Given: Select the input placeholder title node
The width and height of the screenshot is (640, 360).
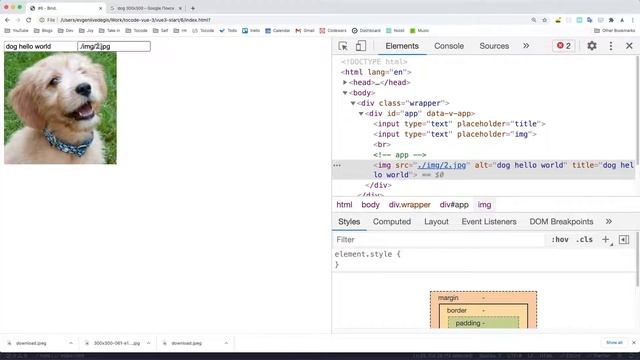Looking at the screenshot, I should (459, 124).
